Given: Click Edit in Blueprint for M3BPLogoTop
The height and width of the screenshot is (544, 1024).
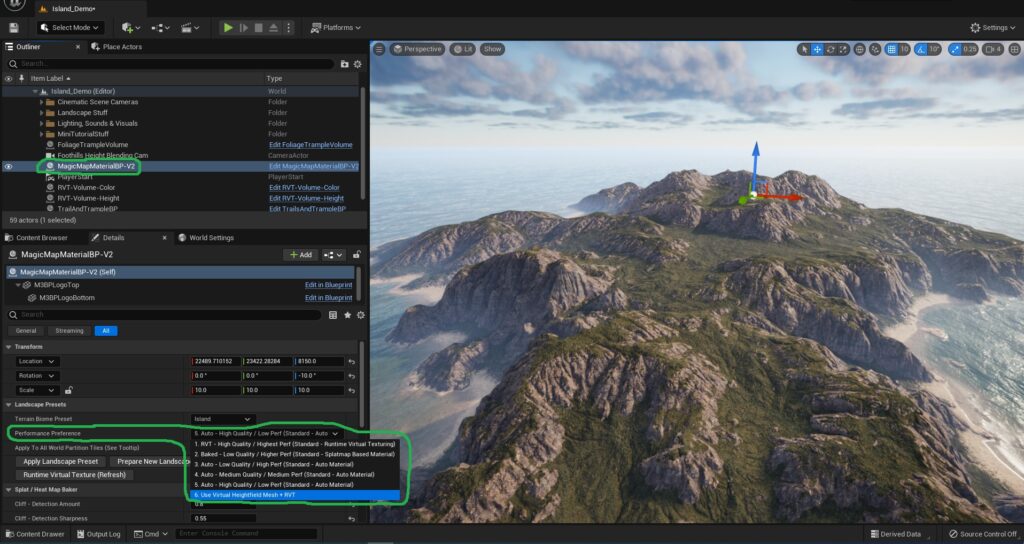Looking at the screenshot, I should tap(328, 285).
